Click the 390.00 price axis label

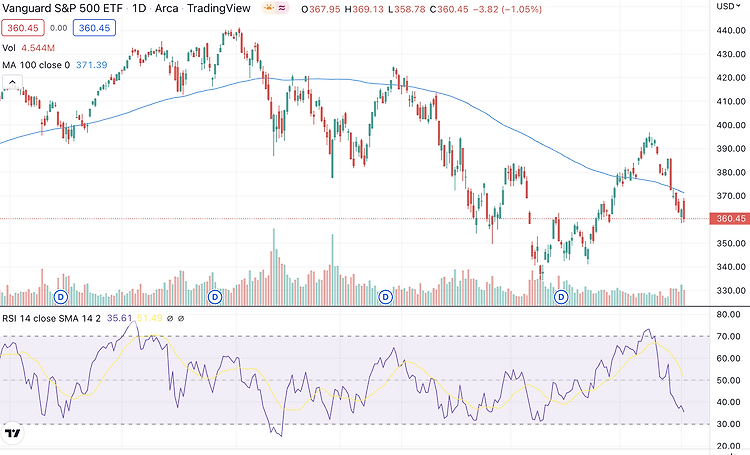[731, 149]
